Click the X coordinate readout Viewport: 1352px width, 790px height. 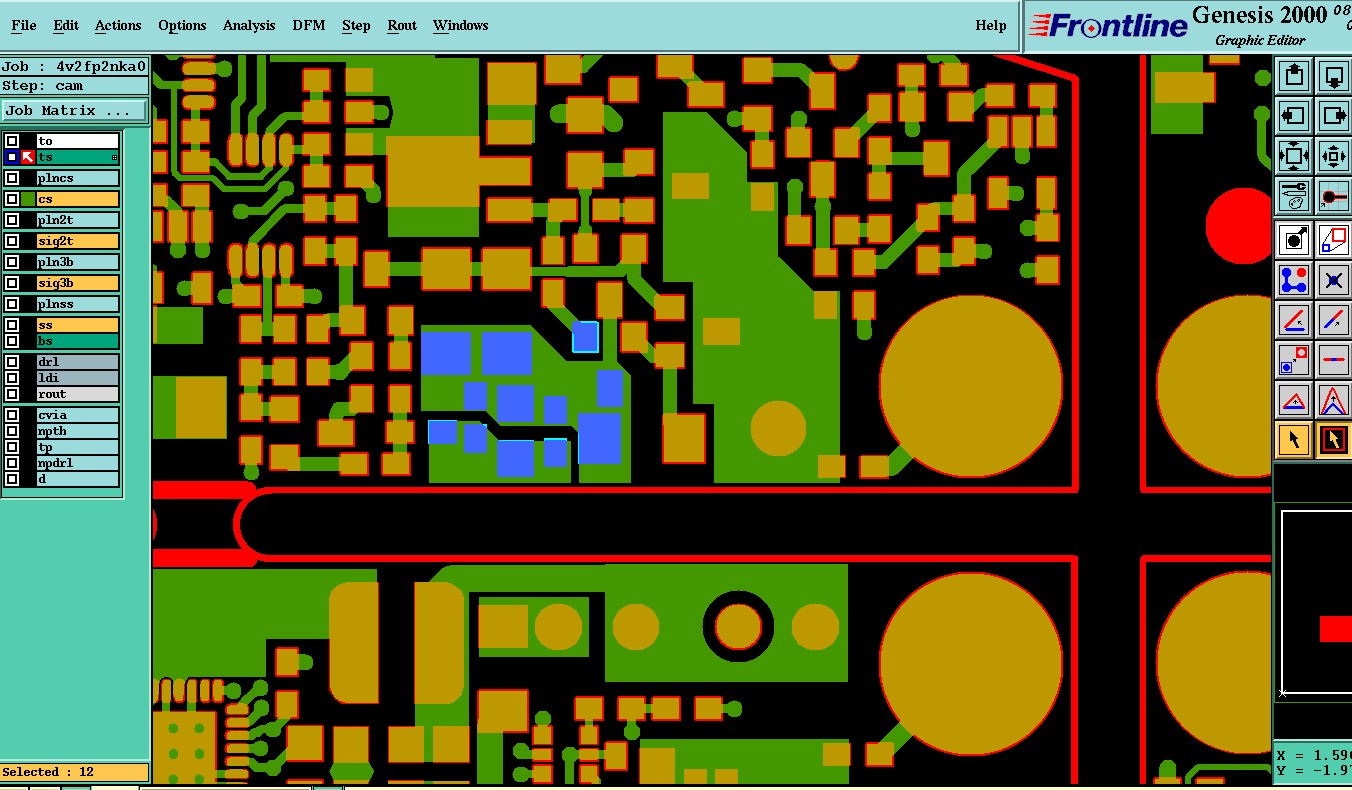[x=1314, y=755]
